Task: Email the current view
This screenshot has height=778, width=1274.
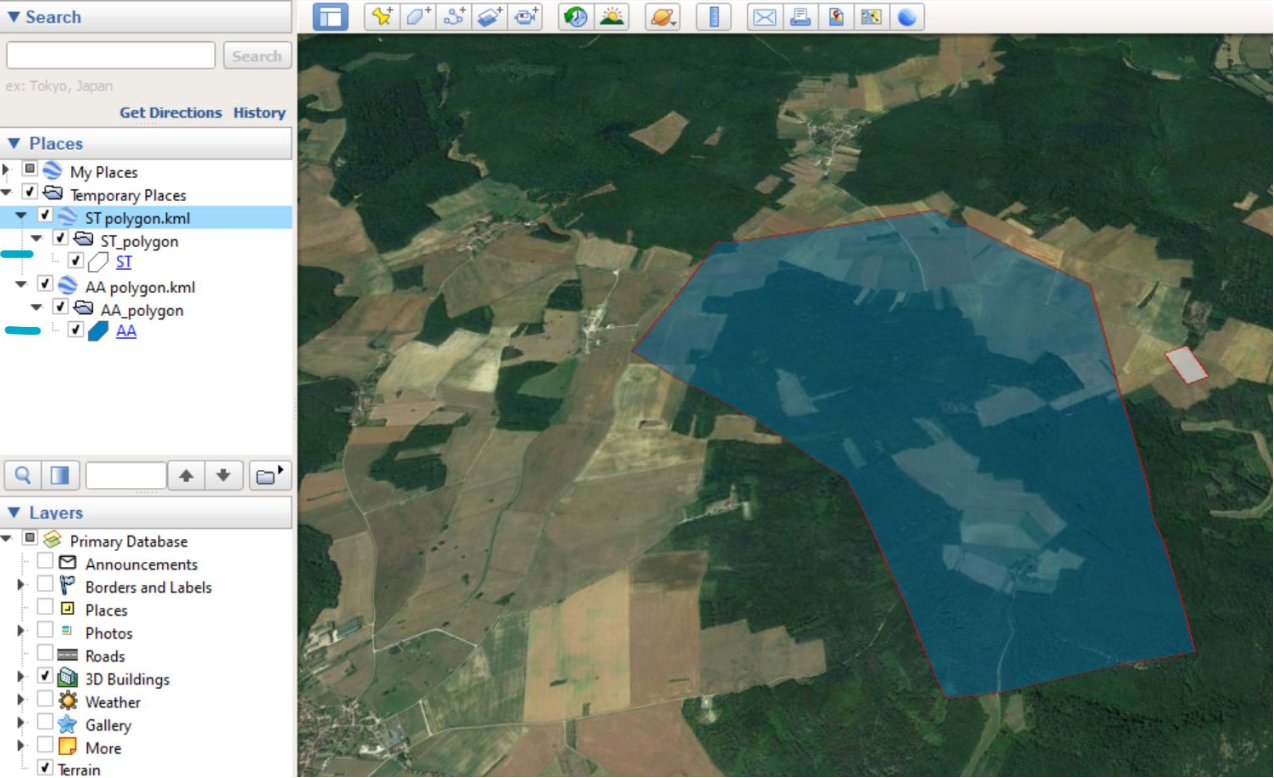Action: (764, 16)
